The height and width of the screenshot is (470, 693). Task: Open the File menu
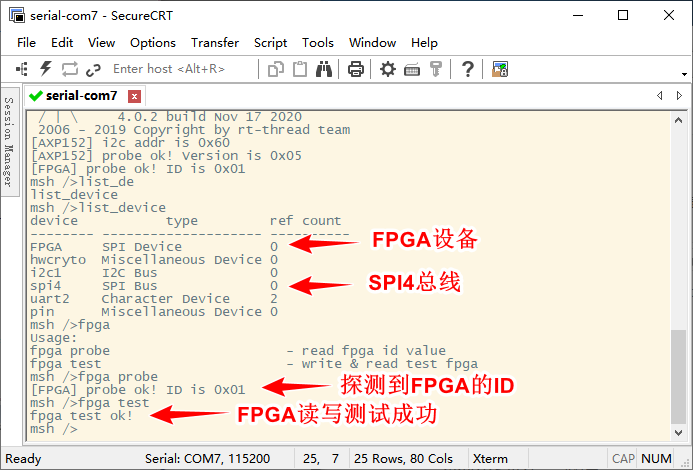tap(26, 42)
